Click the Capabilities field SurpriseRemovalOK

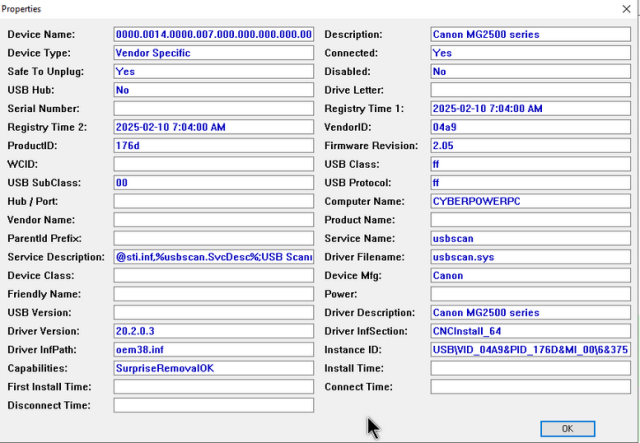[213, 368]
